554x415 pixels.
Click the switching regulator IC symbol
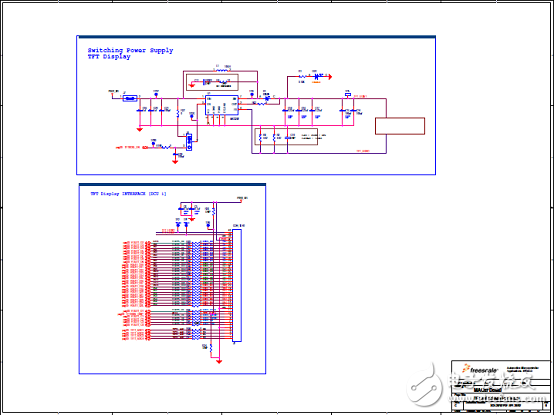[222, 105]
